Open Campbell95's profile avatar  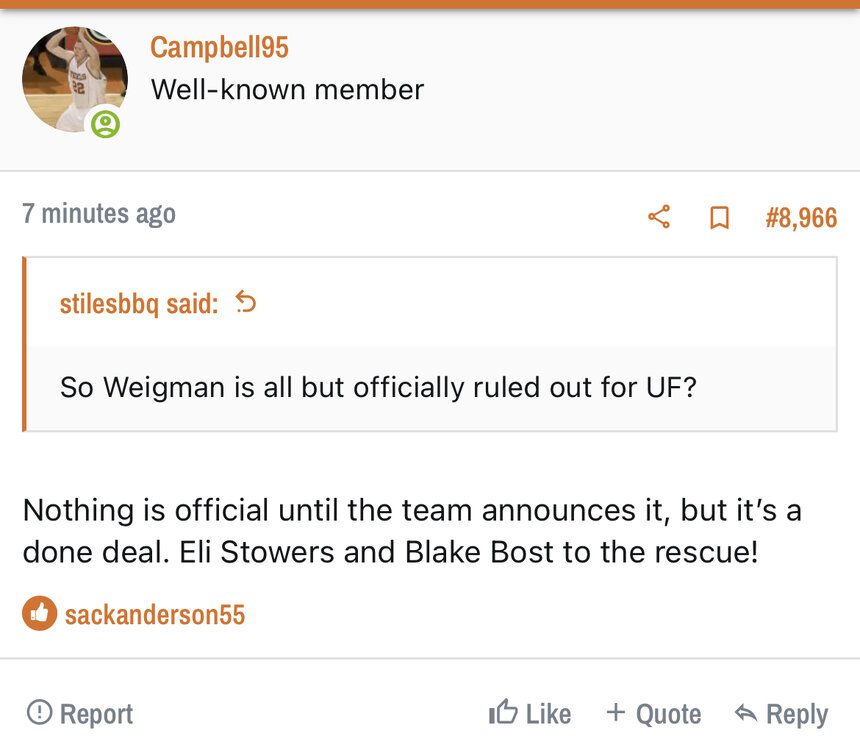(x=74, y=80)
